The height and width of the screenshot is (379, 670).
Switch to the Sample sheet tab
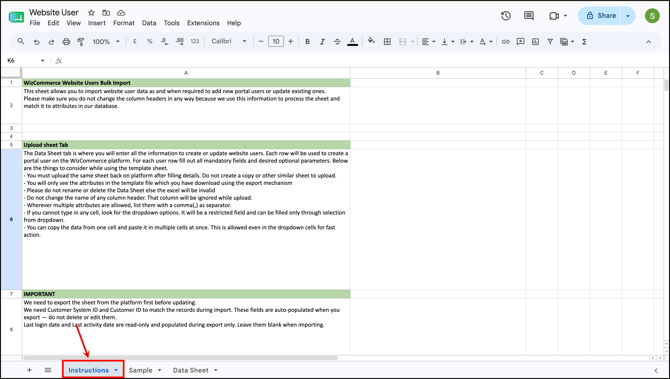pyautogui.click(x=141, y=370)
